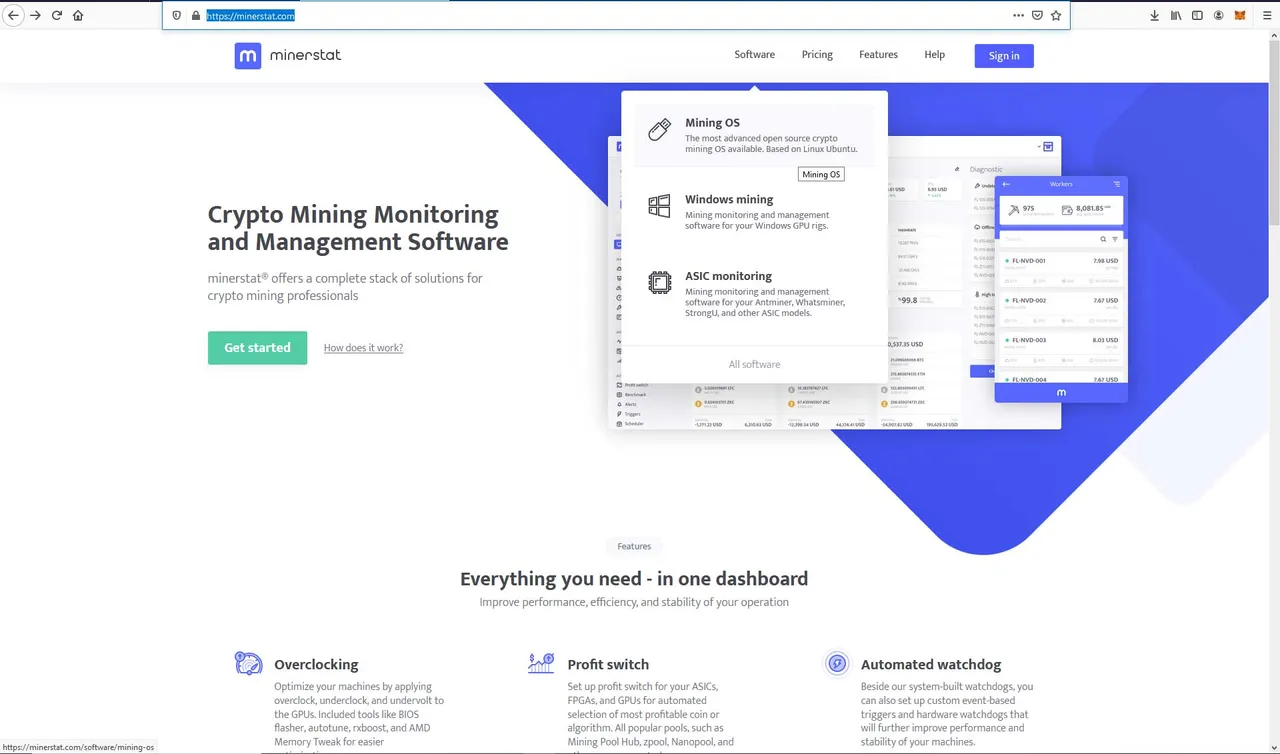
Task: Open the browser home page icon
Action: pos(78,15)
